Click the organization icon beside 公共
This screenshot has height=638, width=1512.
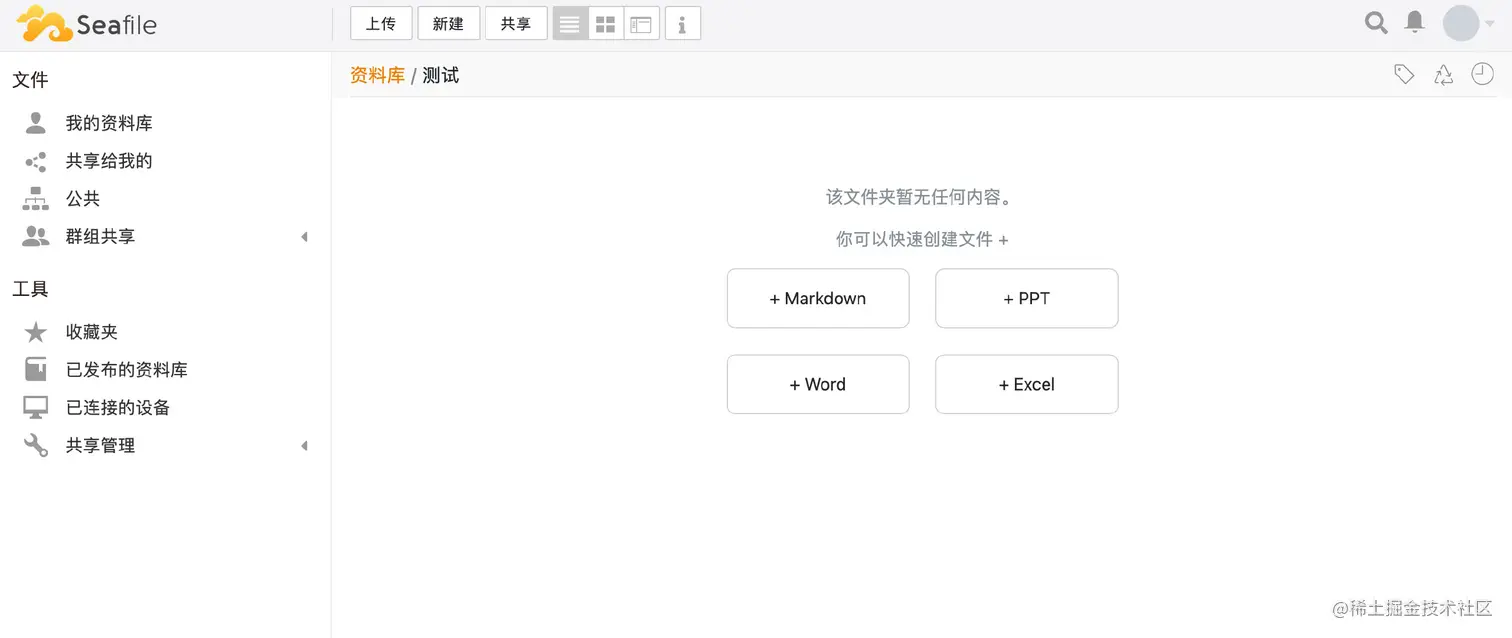(36, 199)
